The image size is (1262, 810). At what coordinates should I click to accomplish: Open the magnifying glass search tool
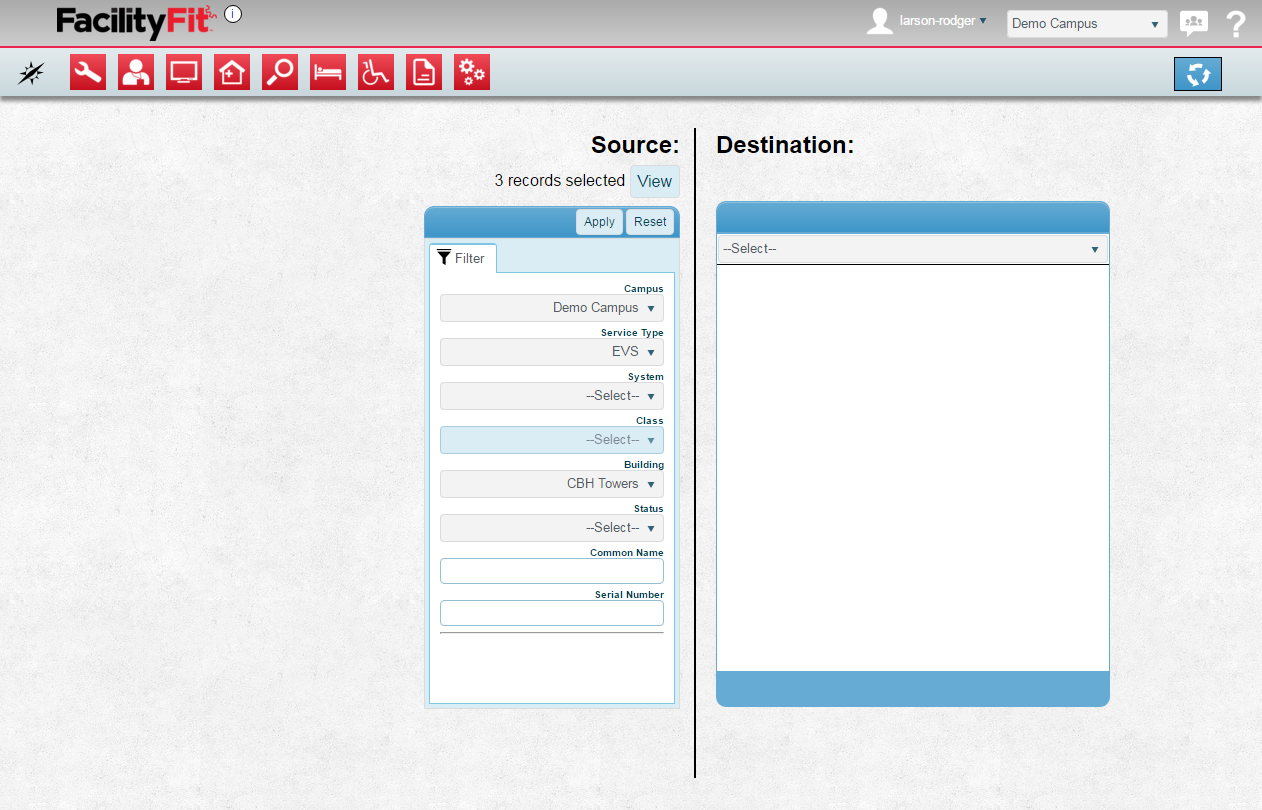pos(280,72)
